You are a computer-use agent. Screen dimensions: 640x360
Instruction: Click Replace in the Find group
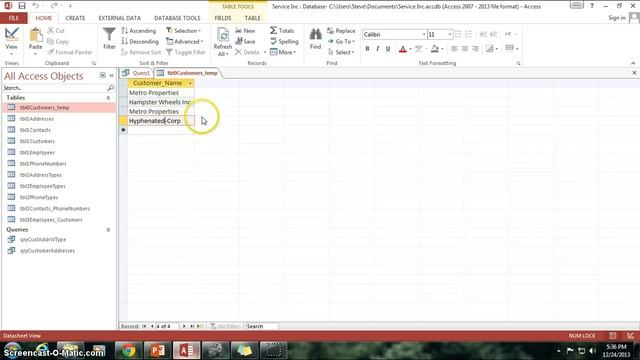click(x=341, y=31)
